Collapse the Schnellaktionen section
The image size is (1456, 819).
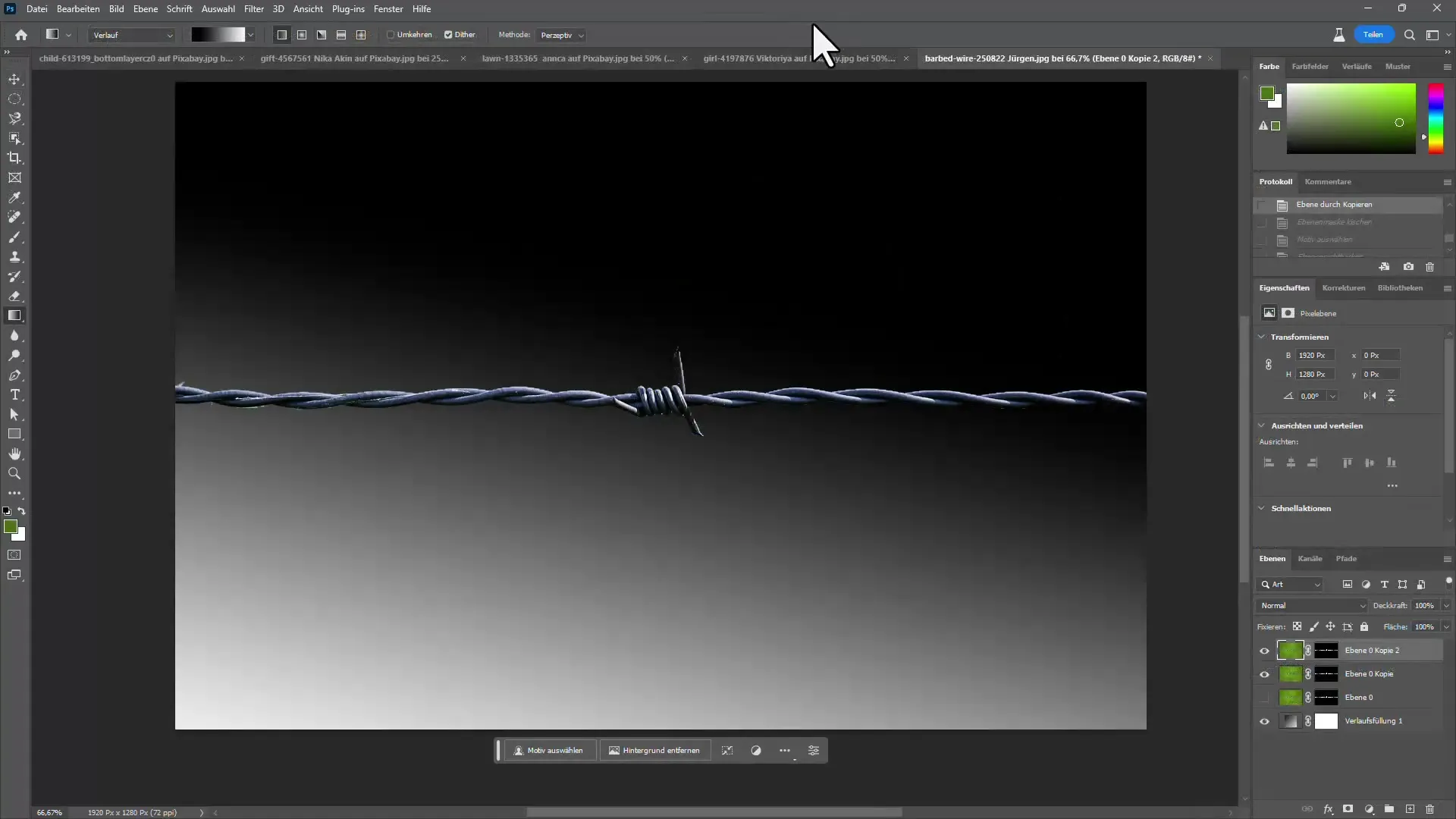1261,508
